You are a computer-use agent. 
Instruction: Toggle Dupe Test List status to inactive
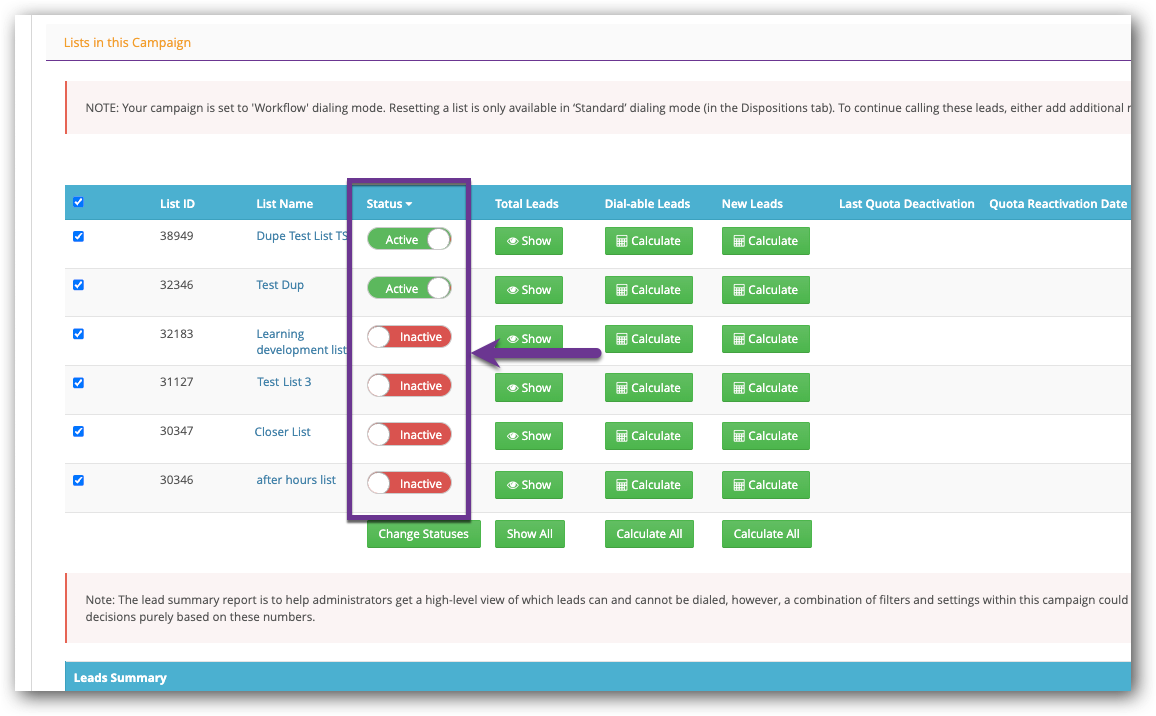point(409,240)
